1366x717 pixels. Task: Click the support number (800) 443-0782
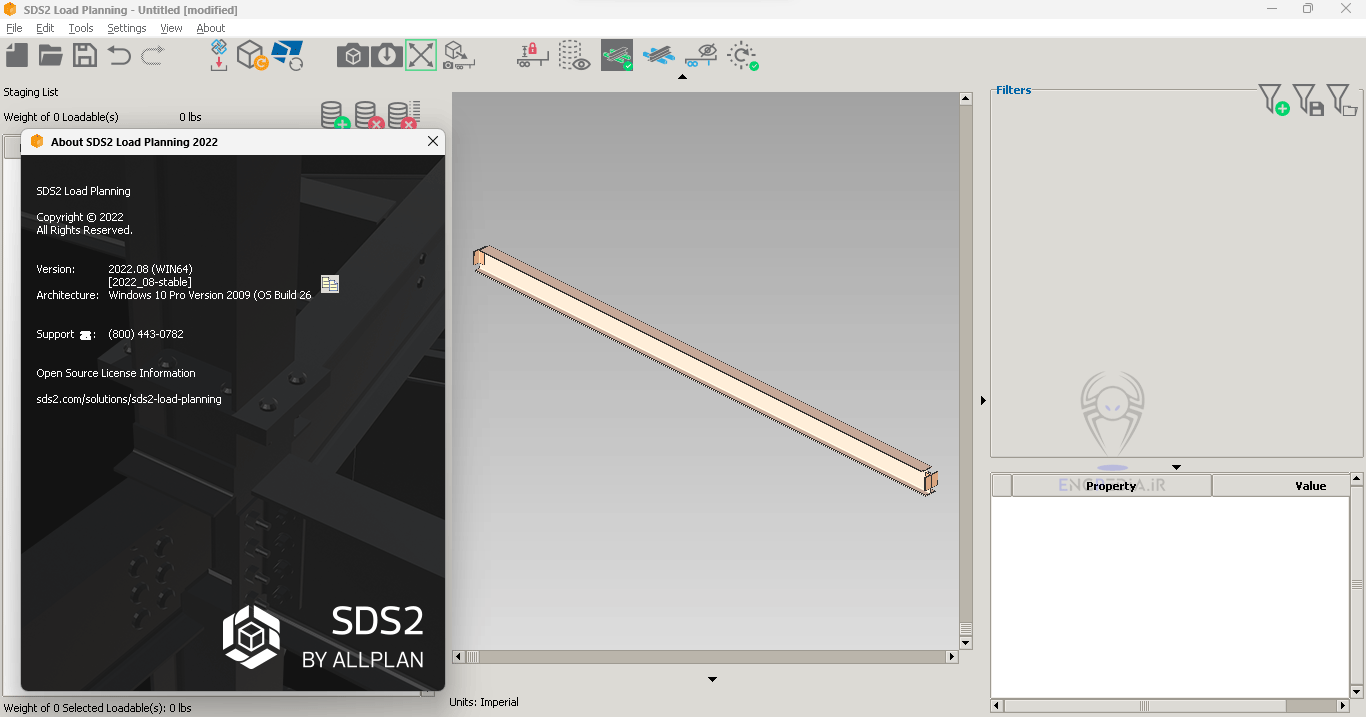(x=146, y=334)
